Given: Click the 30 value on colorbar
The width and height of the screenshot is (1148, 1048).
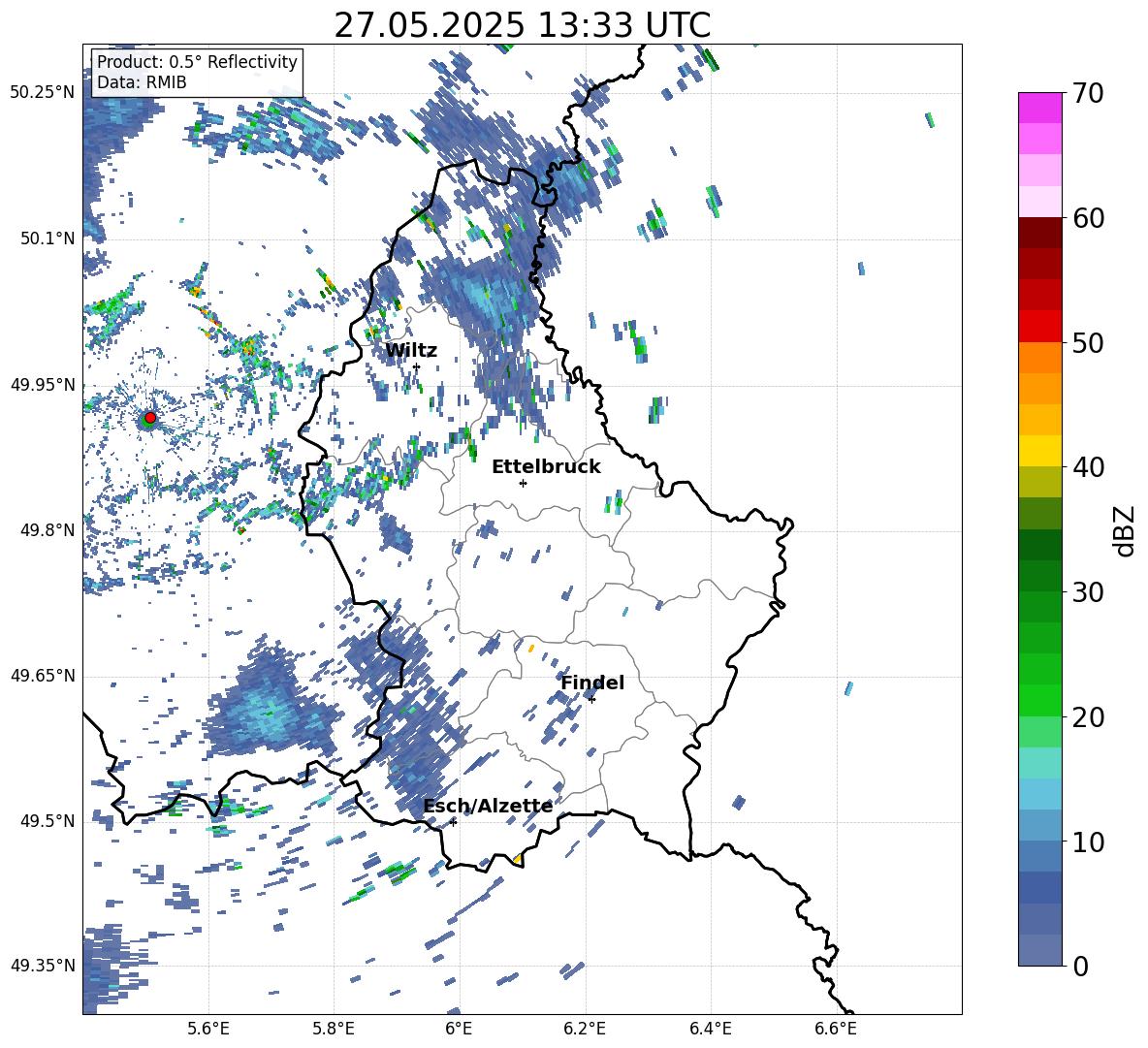Looking at the screenshot, I should (1088, 592).
